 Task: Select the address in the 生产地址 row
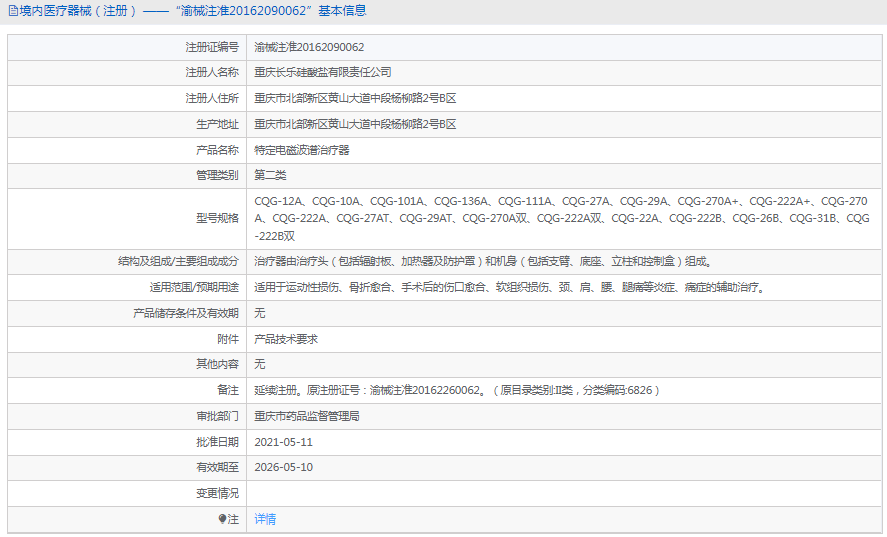click(x=355, y=124)
